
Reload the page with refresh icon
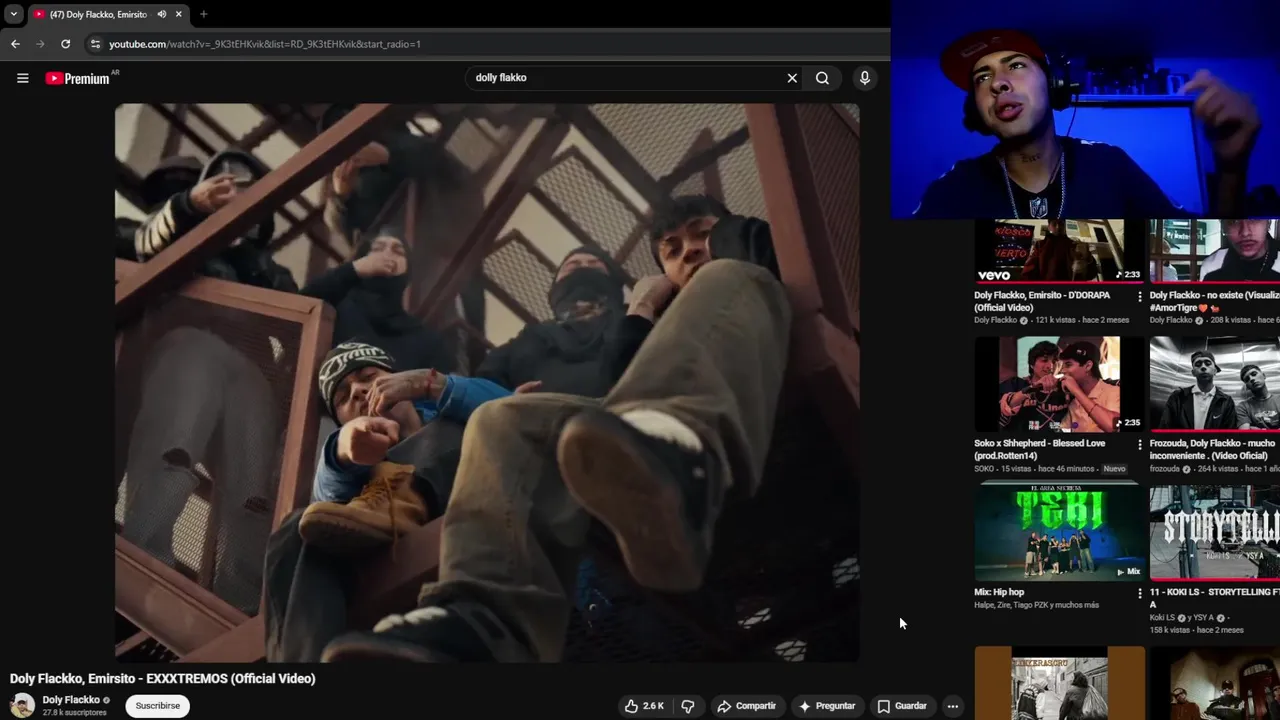(66, 44)
